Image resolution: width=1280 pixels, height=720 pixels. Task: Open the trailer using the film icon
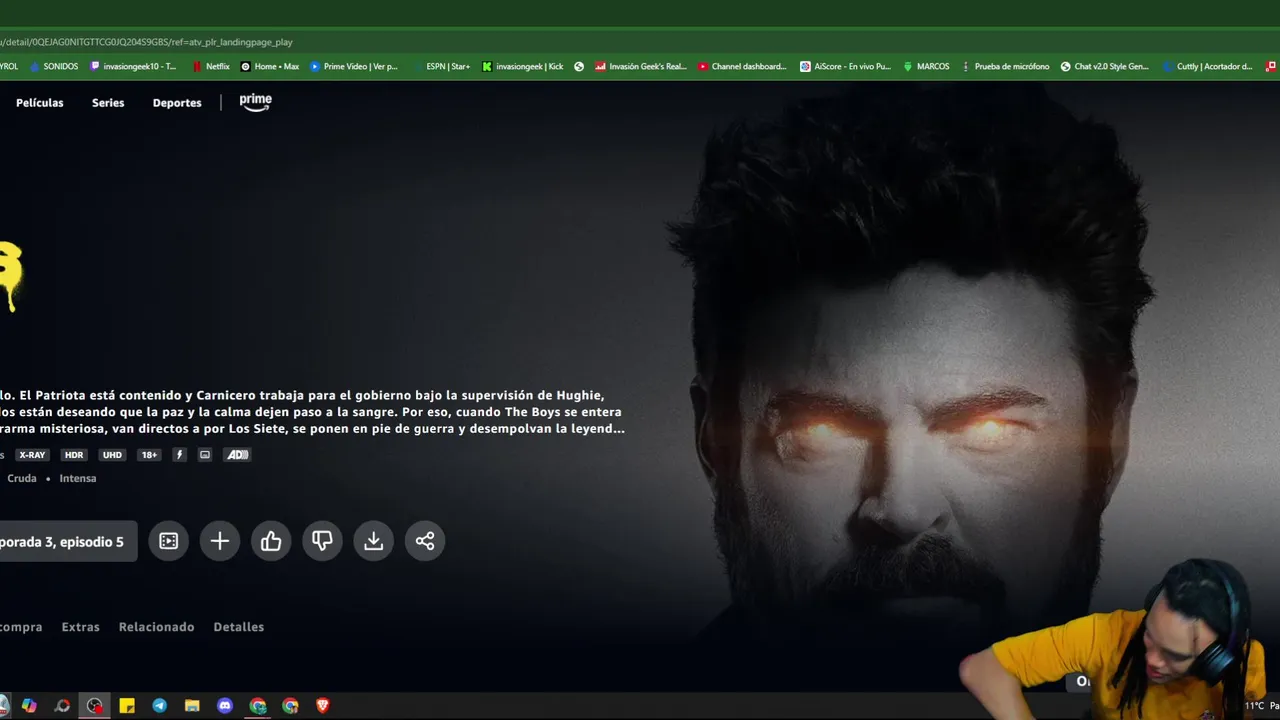(168, 541)
